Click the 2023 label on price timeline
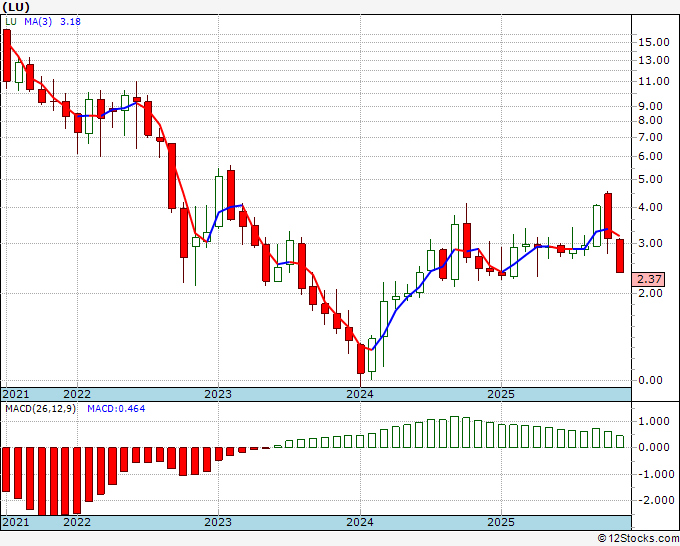This screenshot has height=546, width=680. pos(218,394)
